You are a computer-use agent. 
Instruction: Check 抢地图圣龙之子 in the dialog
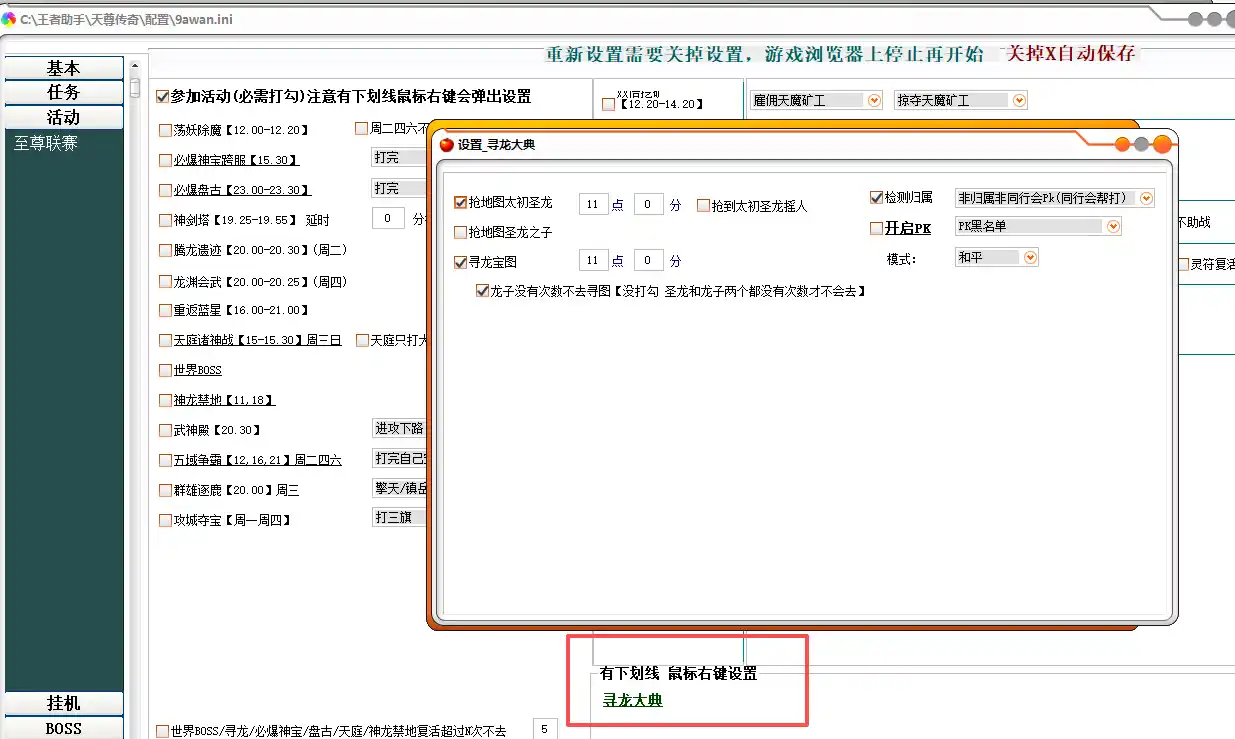pyautogui.click(x=460, y=232)
